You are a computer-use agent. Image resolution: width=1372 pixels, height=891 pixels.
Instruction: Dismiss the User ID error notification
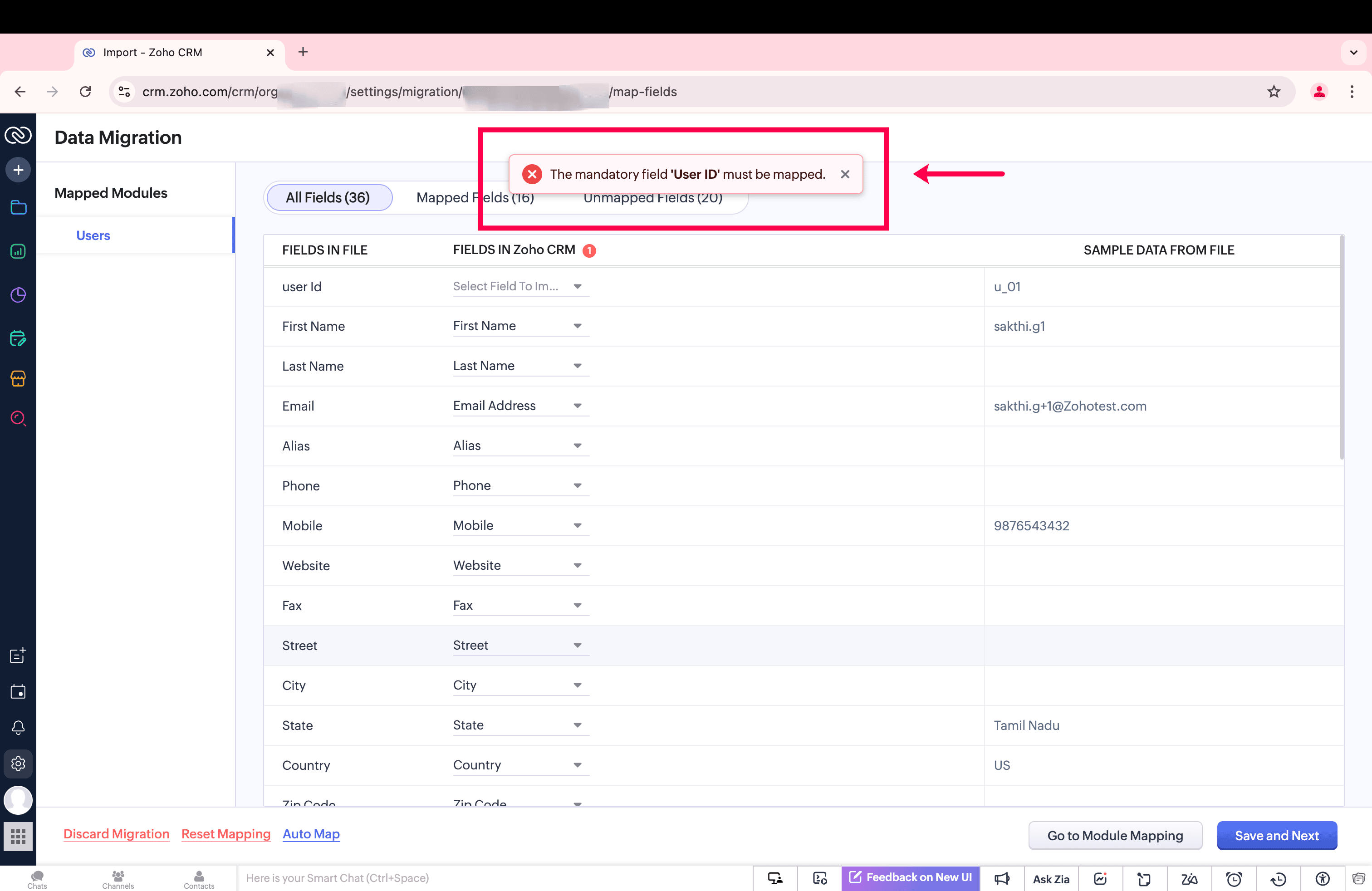point(844,174)
